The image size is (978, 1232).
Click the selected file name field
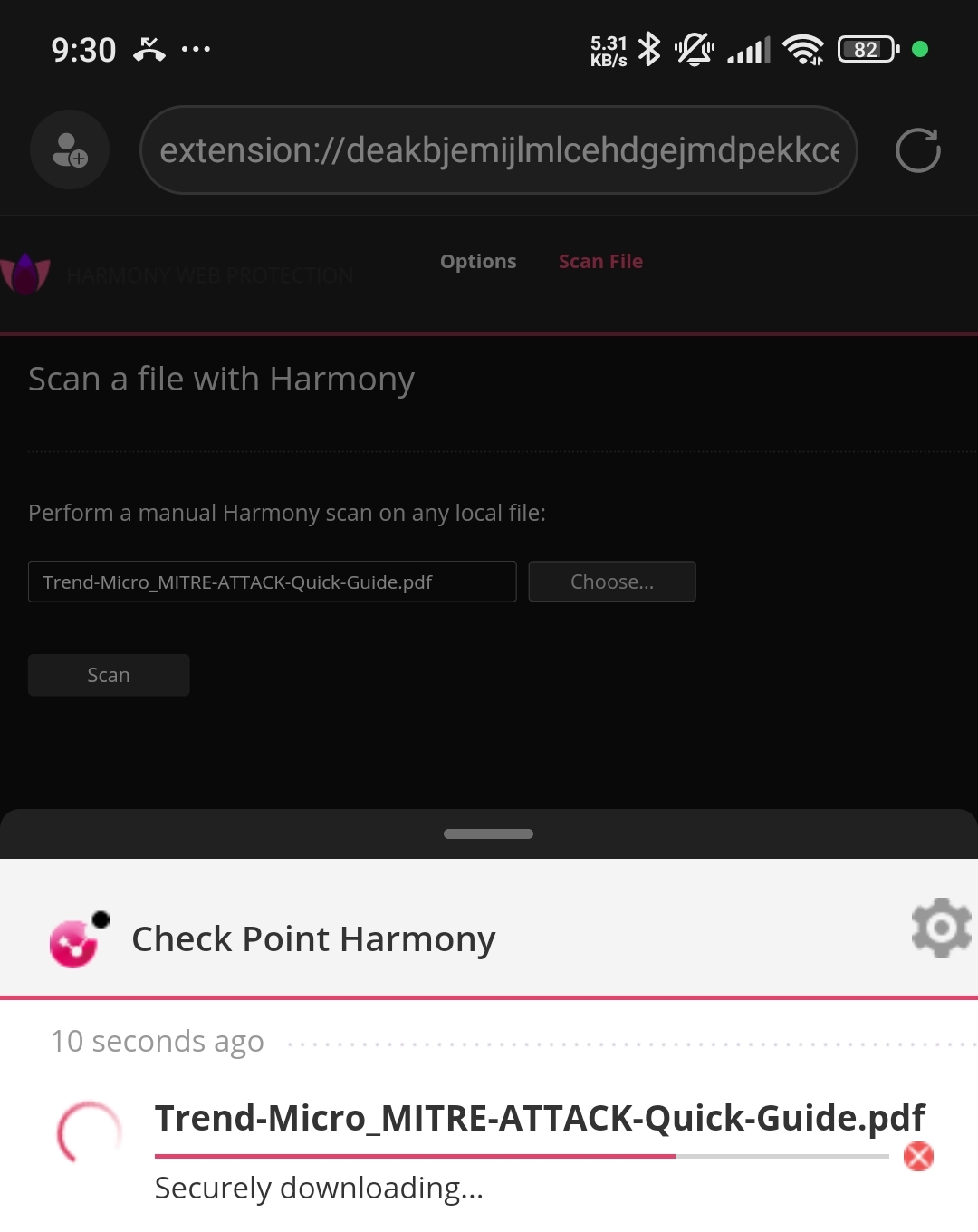(x=273, y=582)
